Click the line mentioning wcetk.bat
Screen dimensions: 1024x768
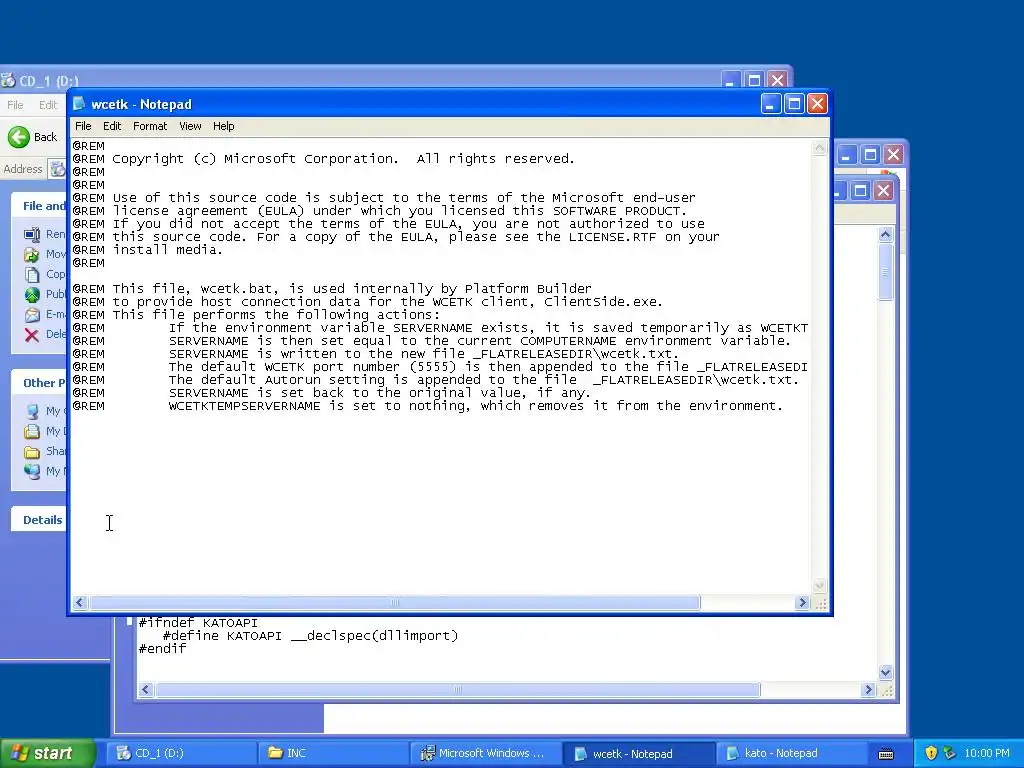coord(332,289)
